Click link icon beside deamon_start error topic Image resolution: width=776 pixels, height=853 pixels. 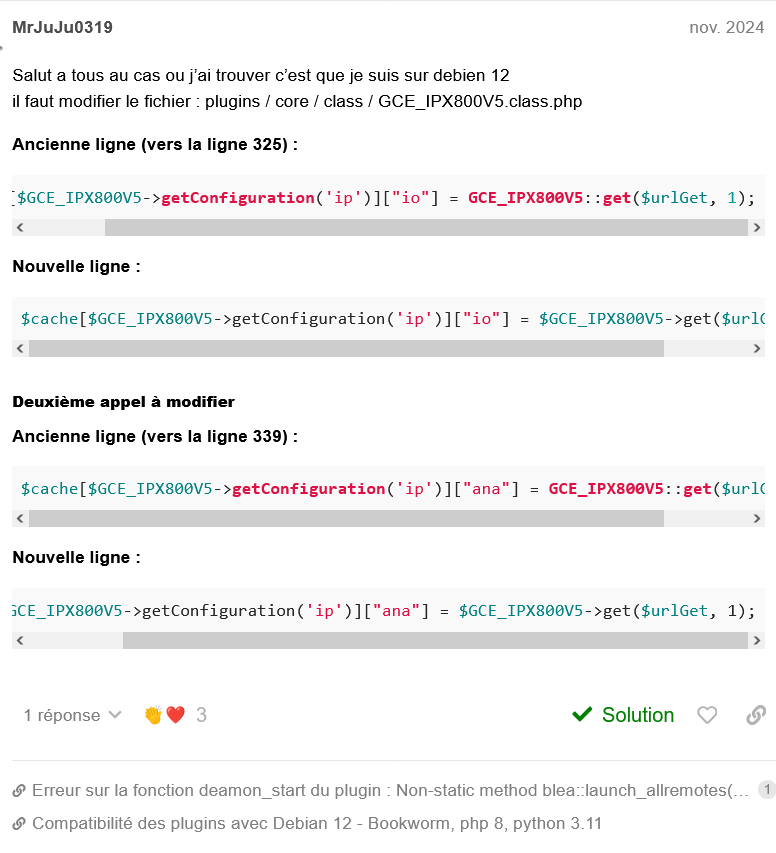pyautogui.click(x=19, y=791)
